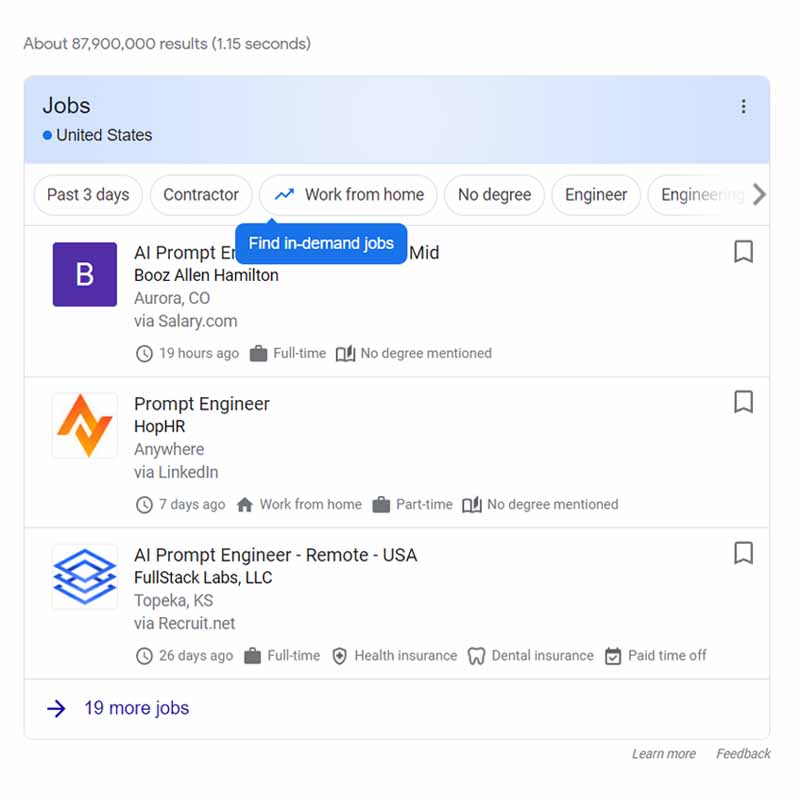Click the arrow icon beside 19 more jobs

tap(56, 708)
